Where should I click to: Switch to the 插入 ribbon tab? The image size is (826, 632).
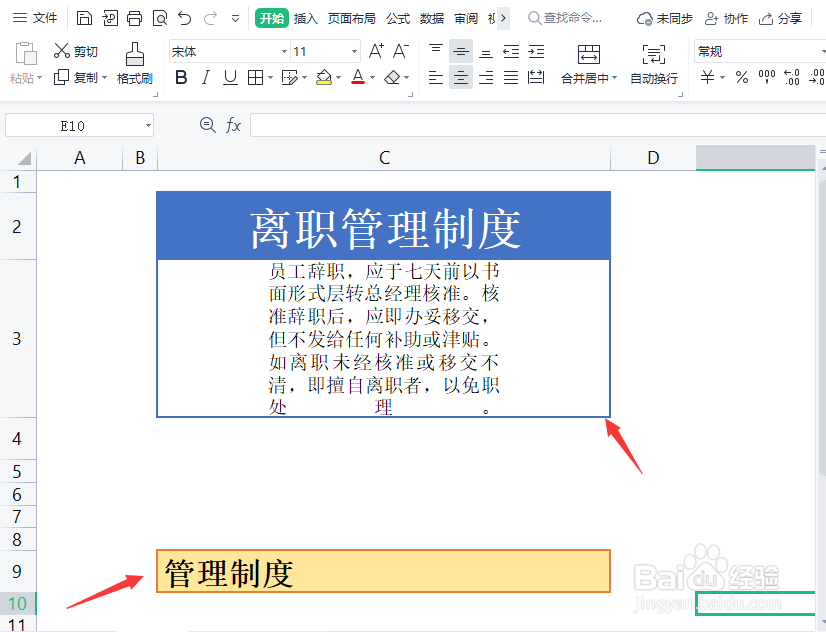[x=304, y=17]
